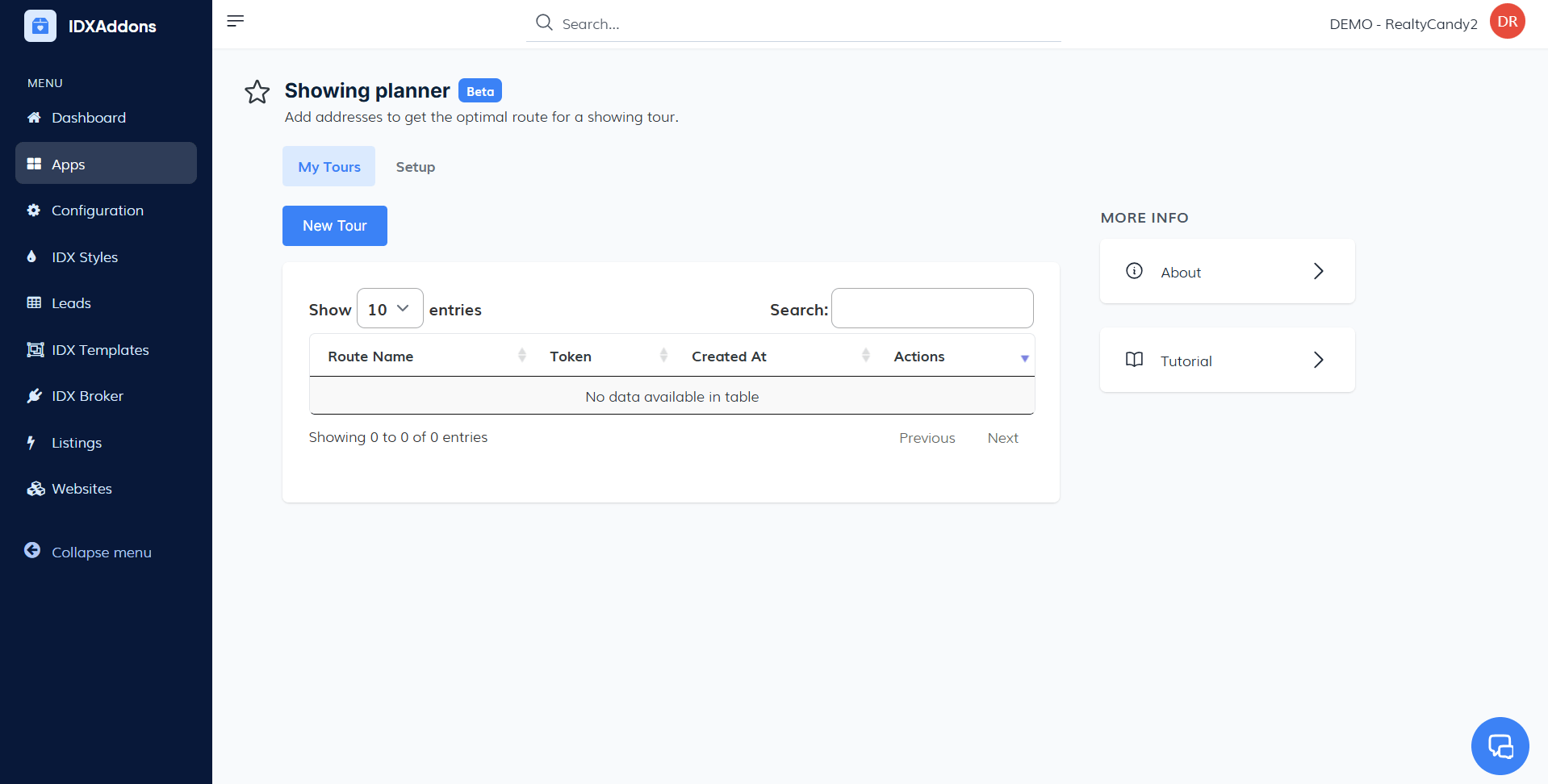Click the About info circle icon

point(1134,271)
